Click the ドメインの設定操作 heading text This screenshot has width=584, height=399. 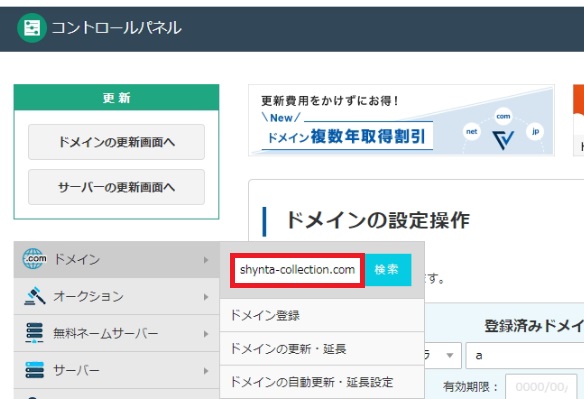[x=377, y=220]
